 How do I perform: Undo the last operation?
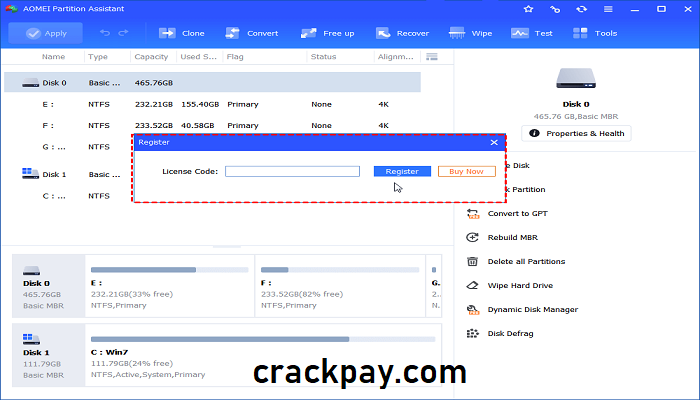click(104, 33)
